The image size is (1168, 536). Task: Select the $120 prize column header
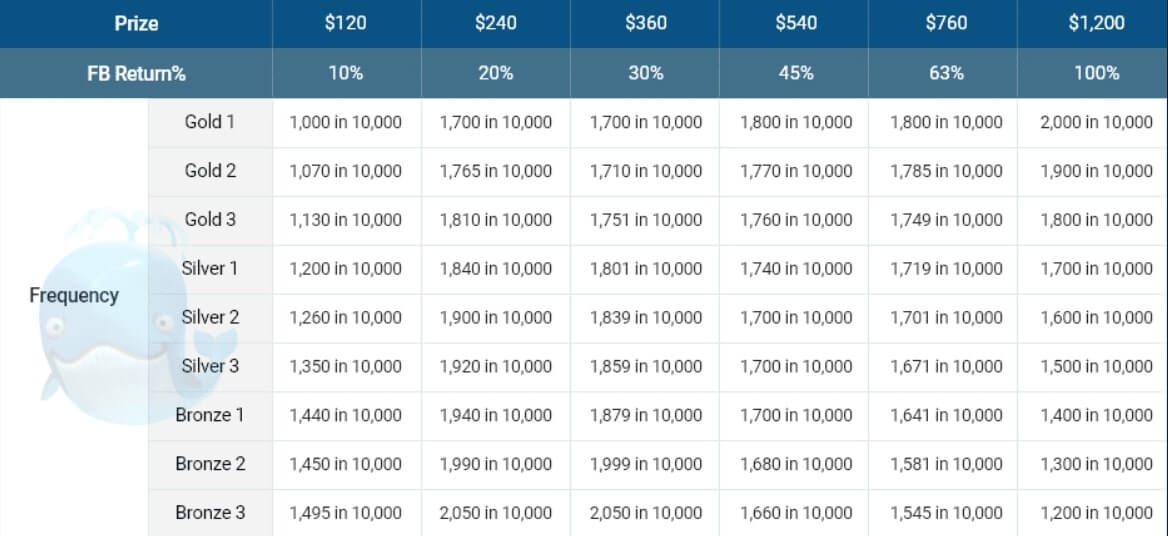tap(346, 23)
